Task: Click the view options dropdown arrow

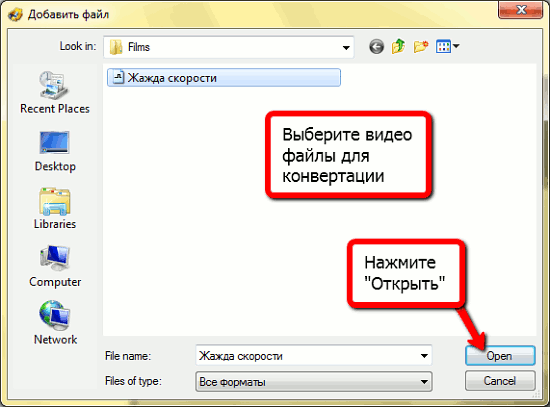Action: 456,46
